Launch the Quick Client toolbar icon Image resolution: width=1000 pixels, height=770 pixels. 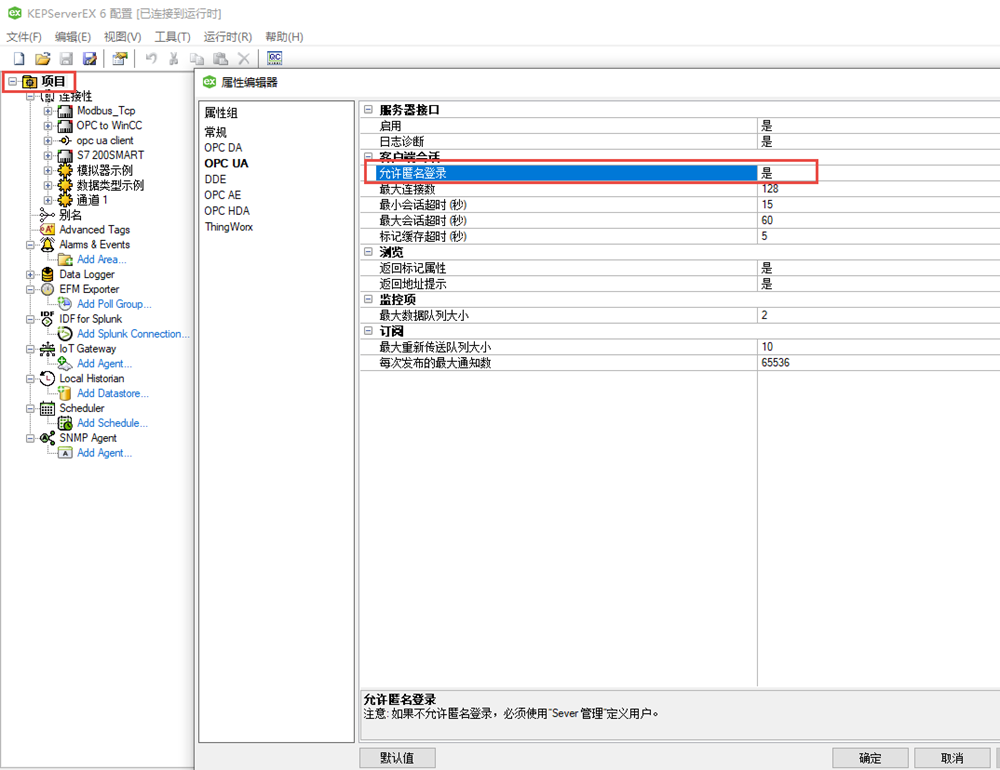point(275,58)
